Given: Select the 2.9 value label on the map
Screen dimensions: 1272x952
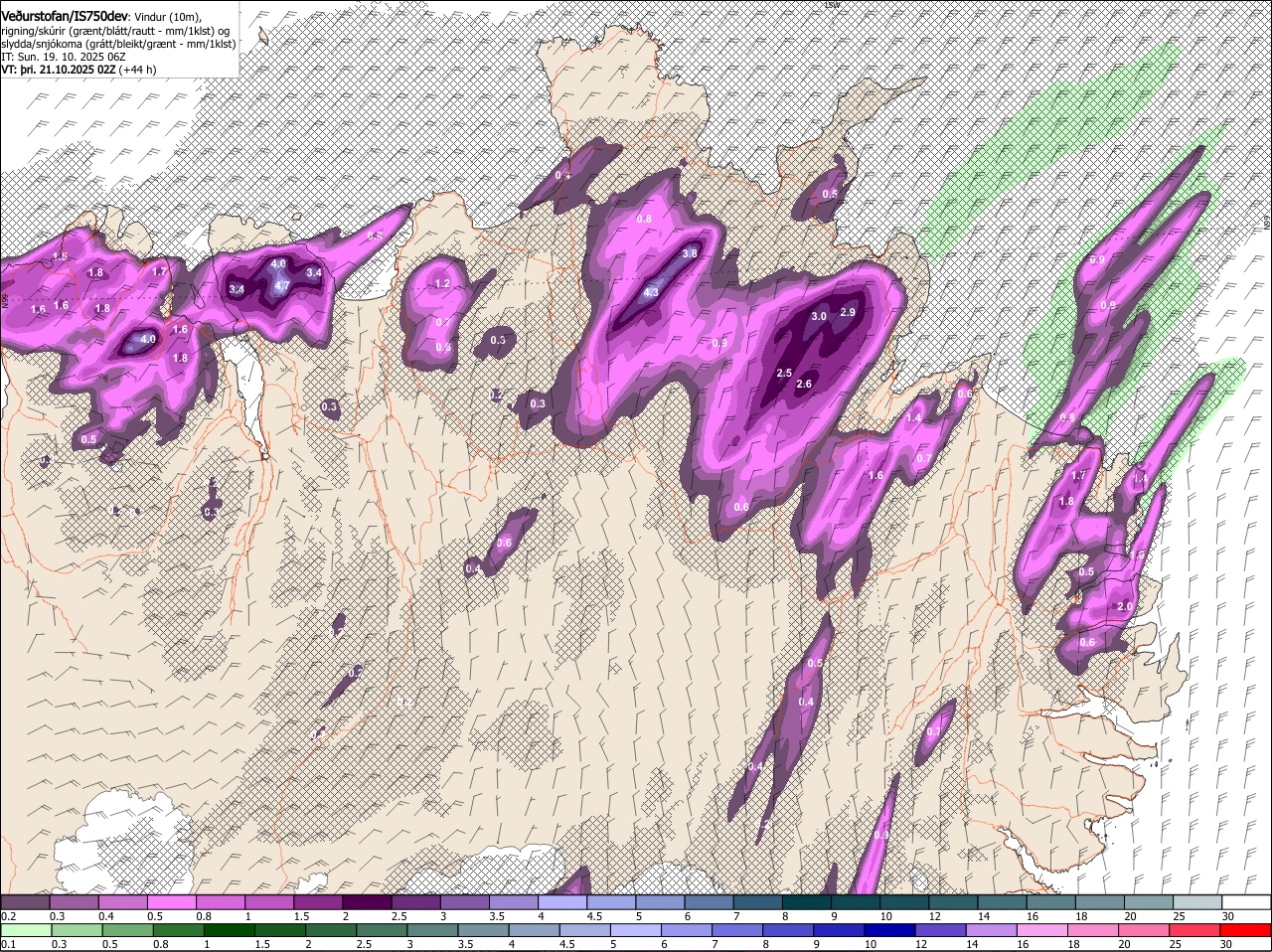Looking at the screenshot, I should click(x=848, y=312).
